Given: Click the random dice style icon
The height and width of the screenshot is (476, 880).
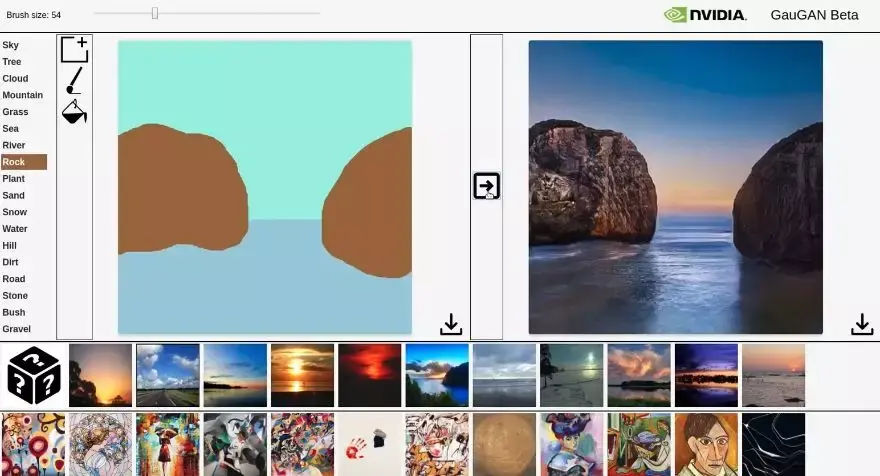Looking at the screenshot, I should coord(34,376).
